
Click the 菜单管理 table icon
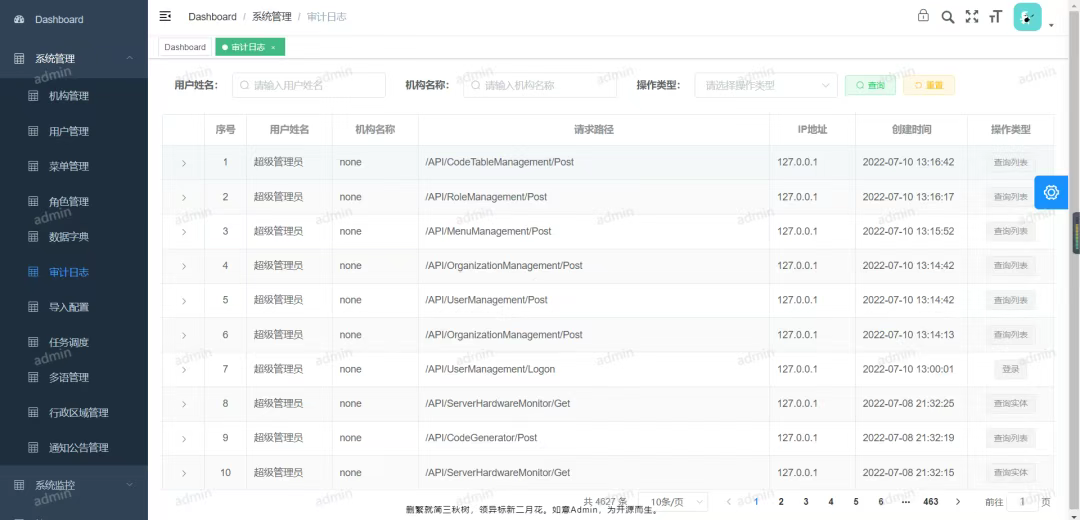point(33,166)
